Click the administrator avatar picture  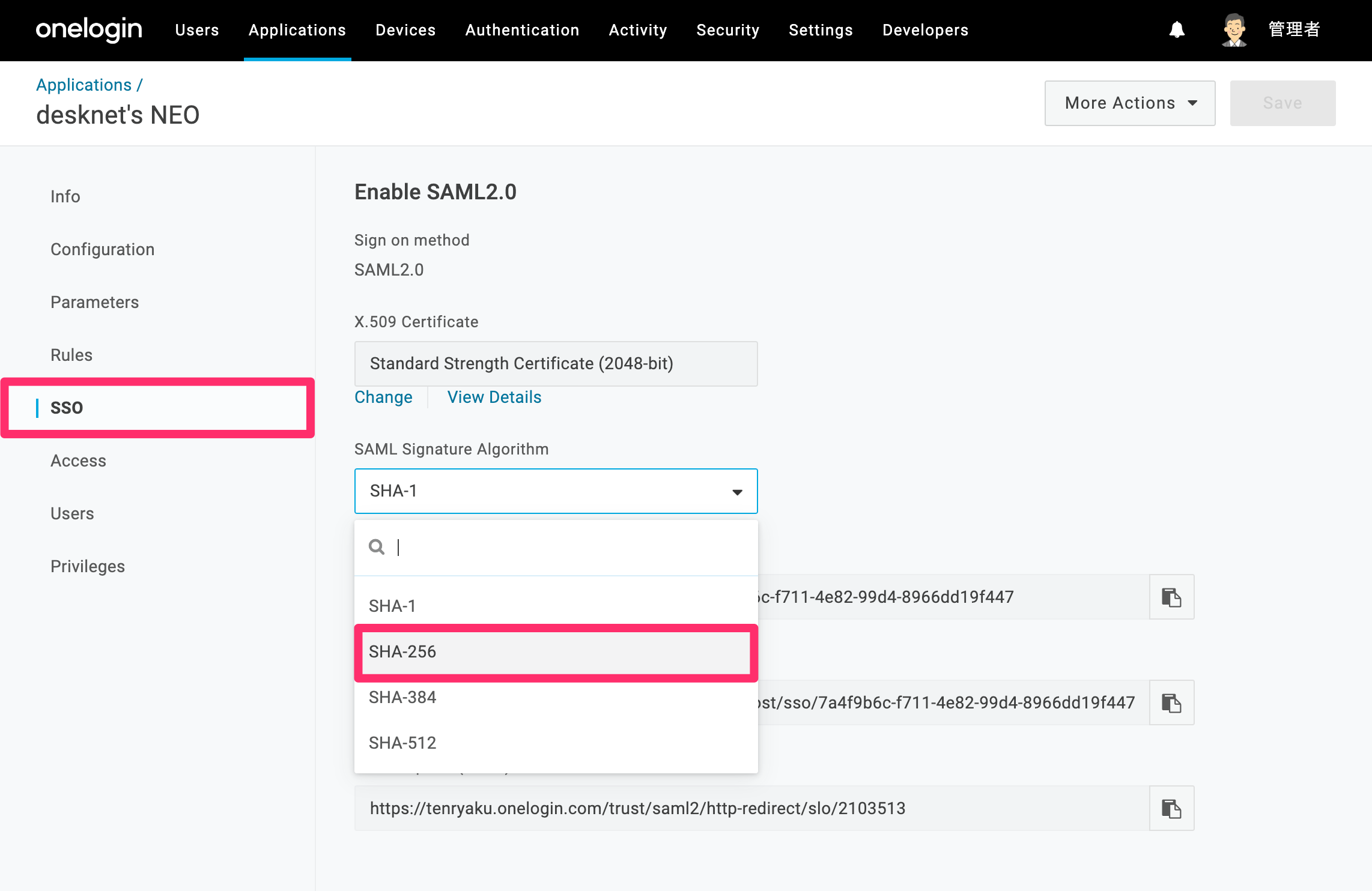1234,30
